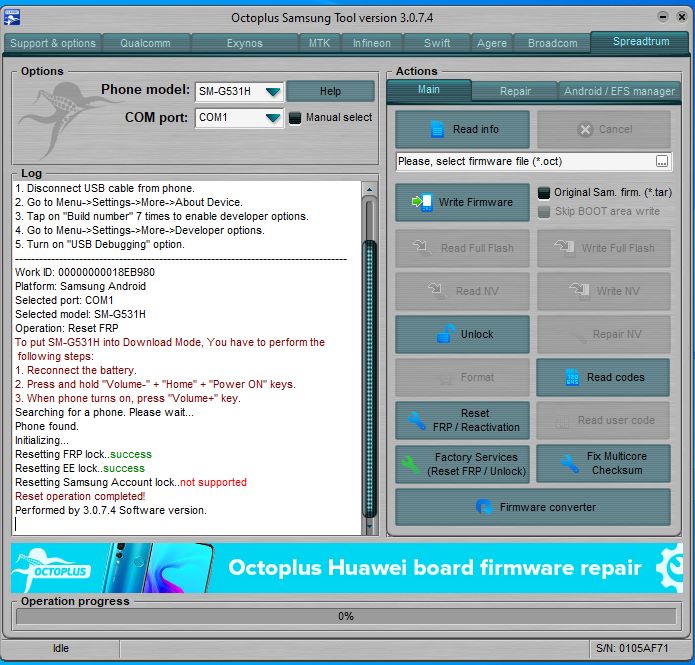Click the Firmware converter button label
The height and width of the screenshot is (665, 695).
pyautogui.click(x=548, y=507)
